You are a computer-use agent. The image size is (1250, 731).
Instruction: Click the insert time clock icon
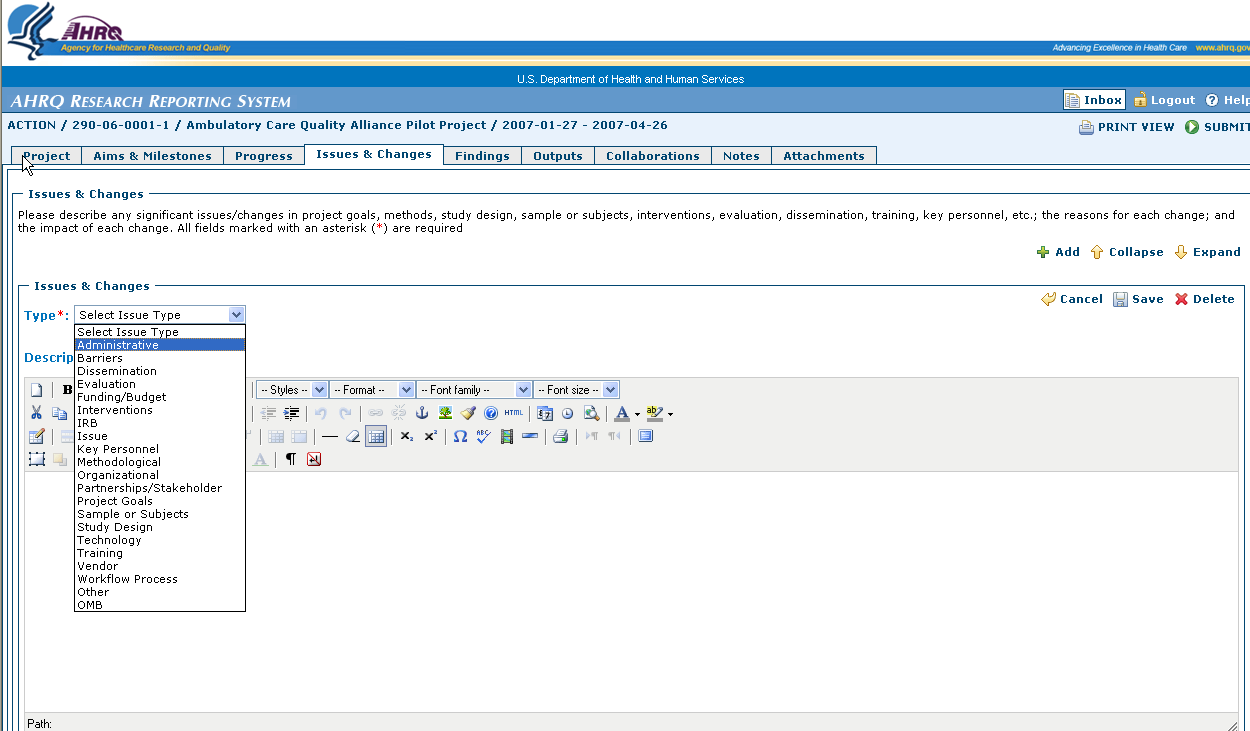(568, 413)
